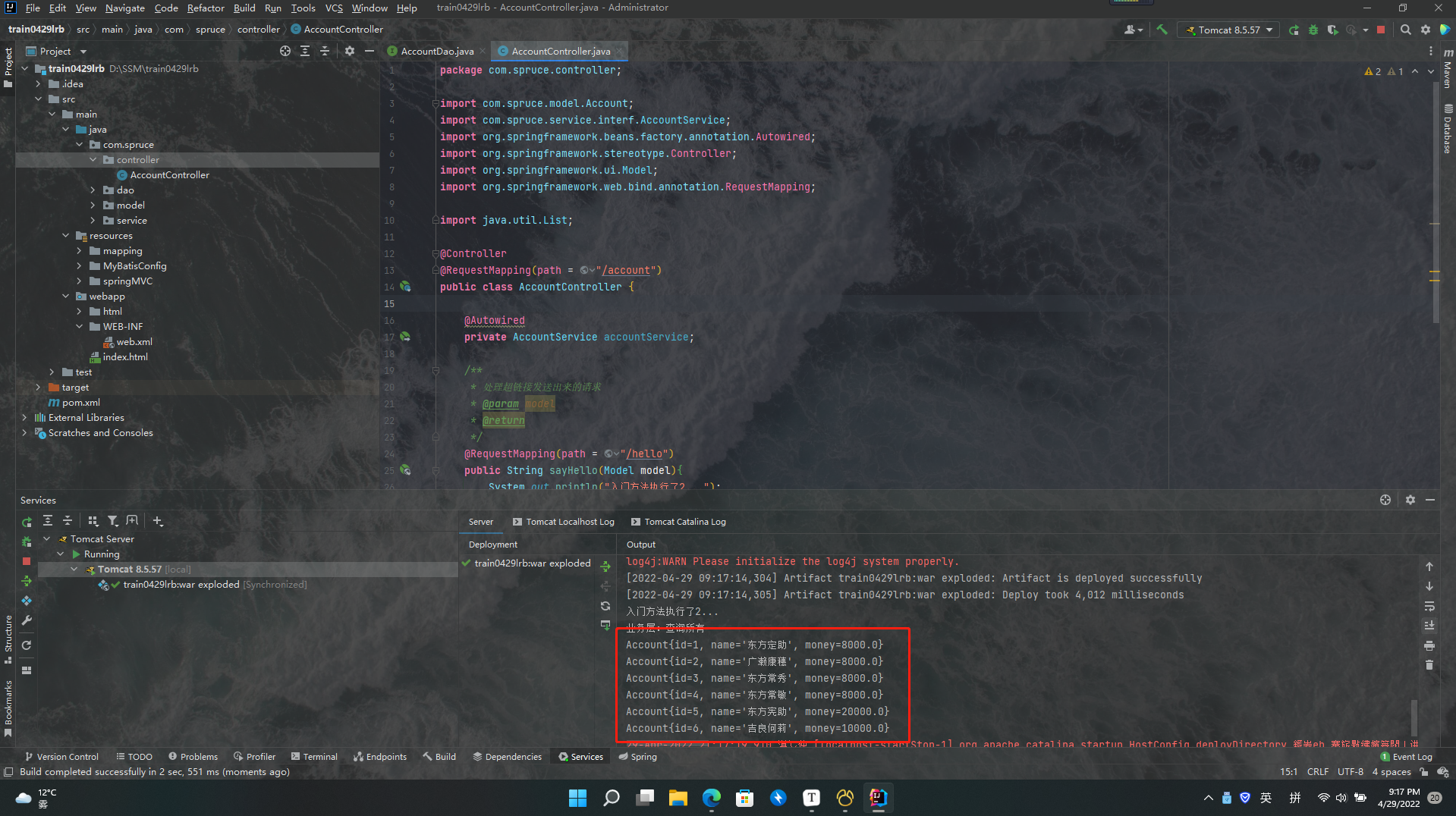
Task: Jump to next highlighted problem arrow in editor
Action: [1431, 71]
